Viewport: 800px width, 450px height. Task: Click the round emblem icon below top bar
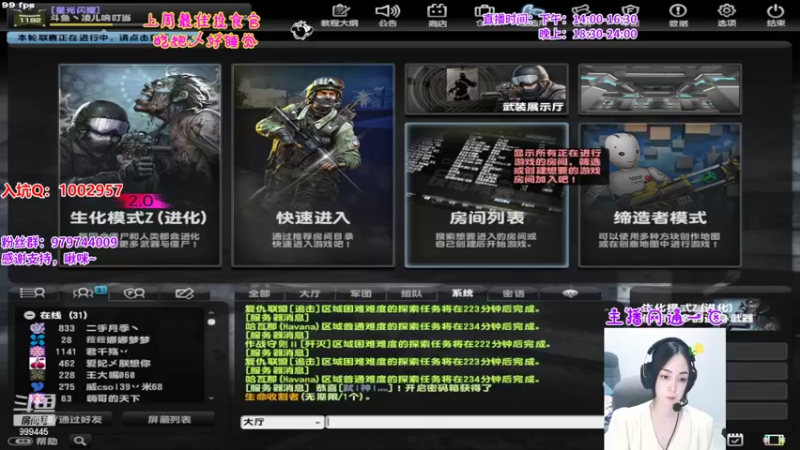[x=302, y=30]
